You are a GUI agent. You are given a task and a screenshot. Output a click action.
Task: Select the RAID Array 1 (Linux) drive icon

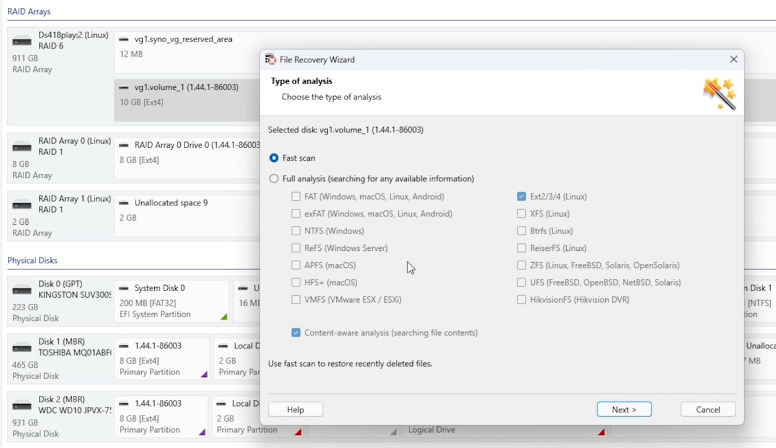(x=22, y=205)
